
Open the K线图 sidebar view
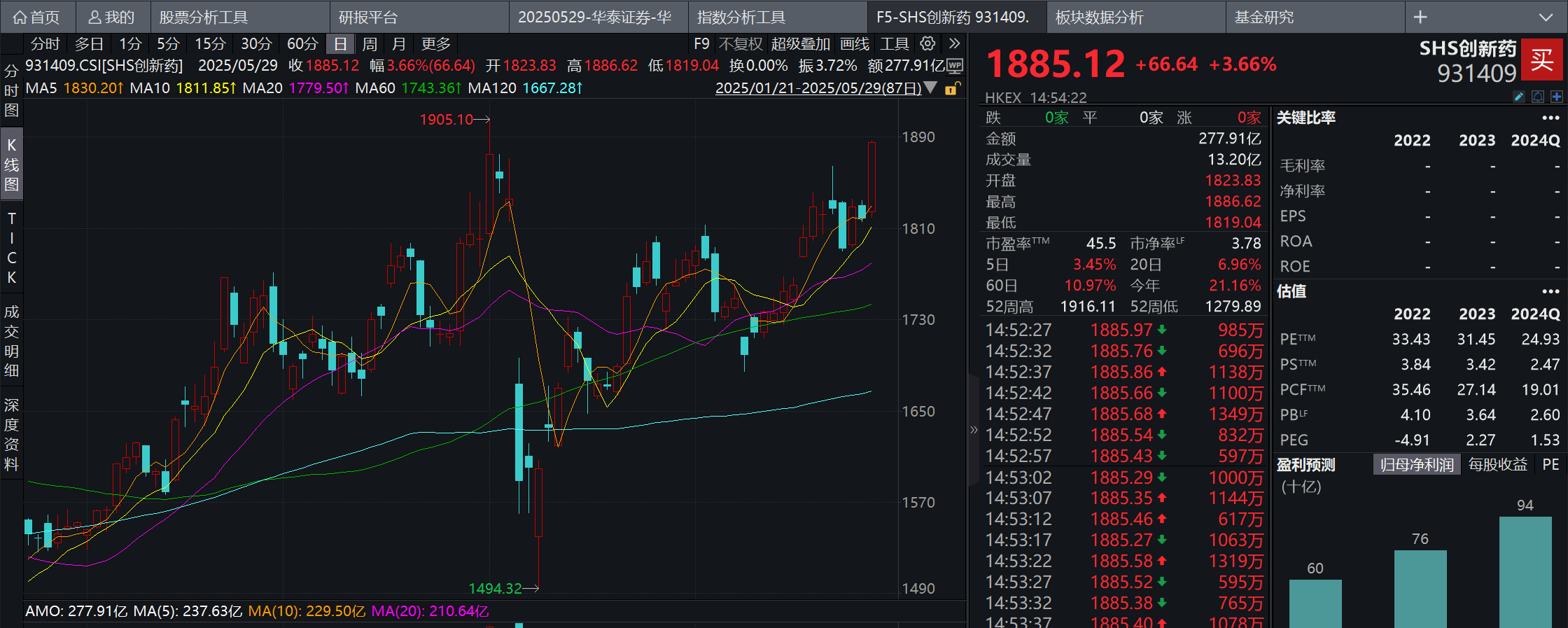[11, 164]
